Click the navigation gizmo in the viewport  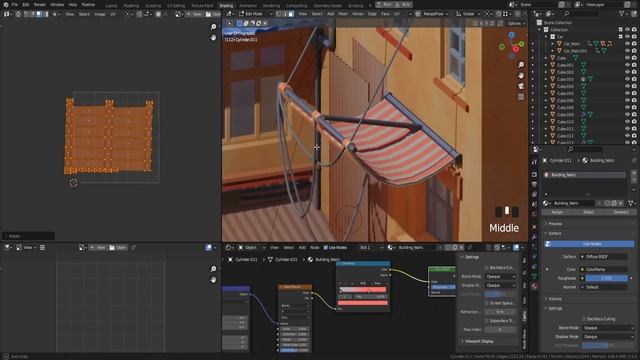(511, 45)
